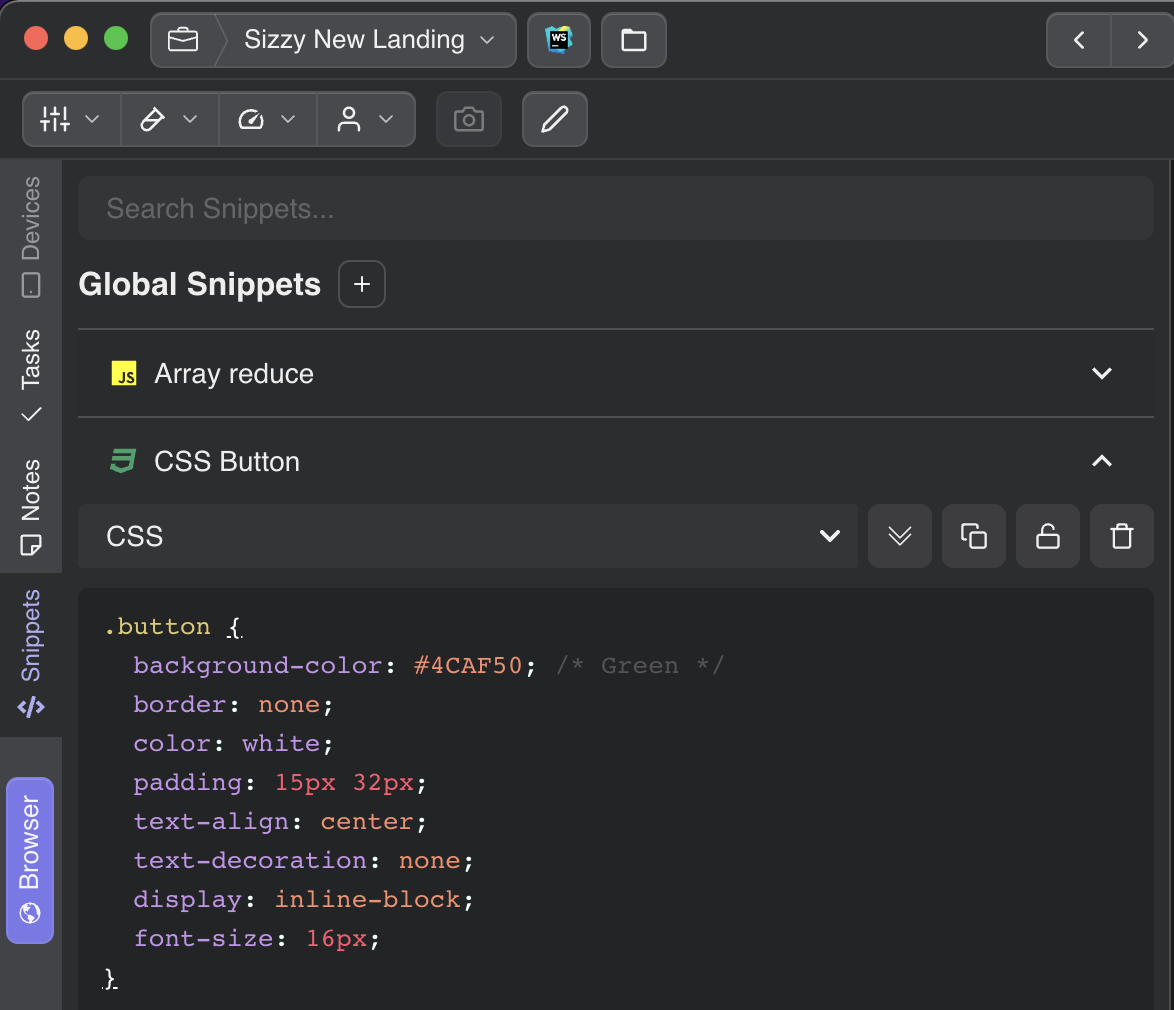
Task: Open the project folder icon
Action: point(633,40)
